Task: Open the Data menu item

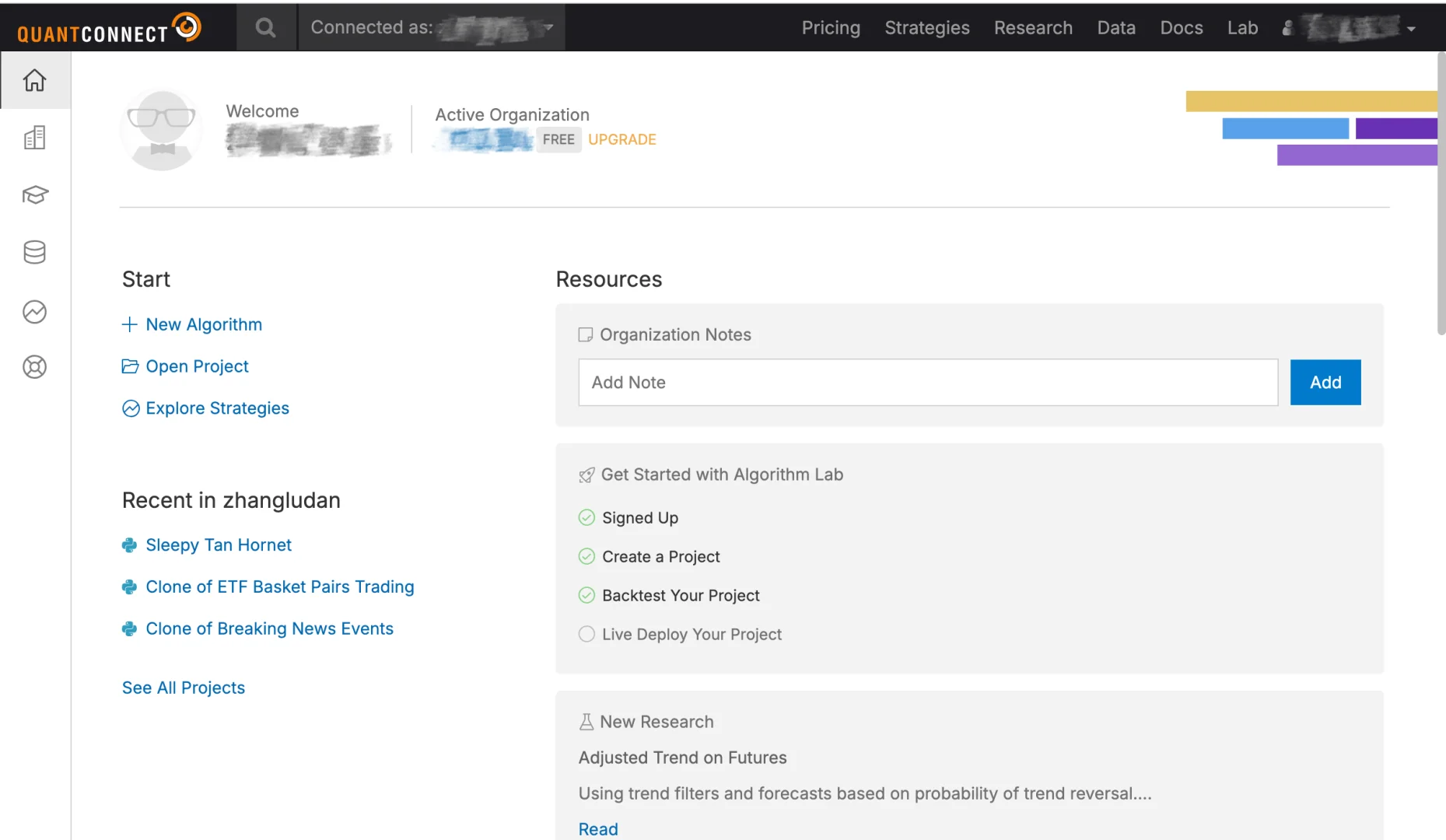Action: click(x=1116, y=28)
